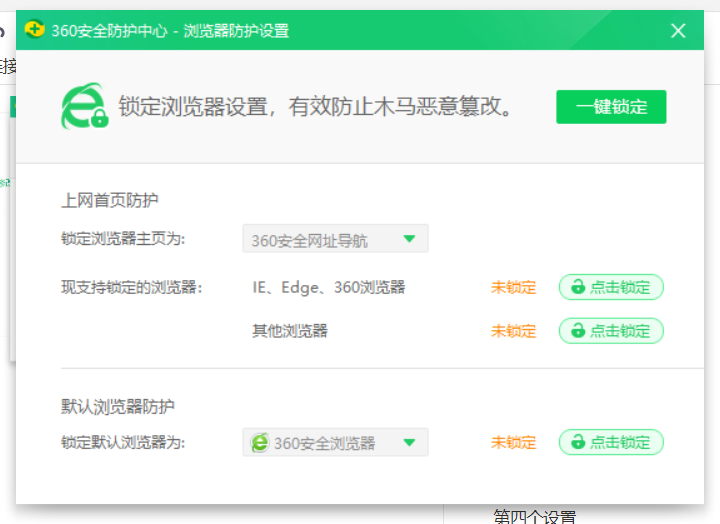Image resolution: width=720 pixels, height=524 pixels.
Task: Click 点击锁定 for 其他浏览器 row
Action: (x=611, y=331)
